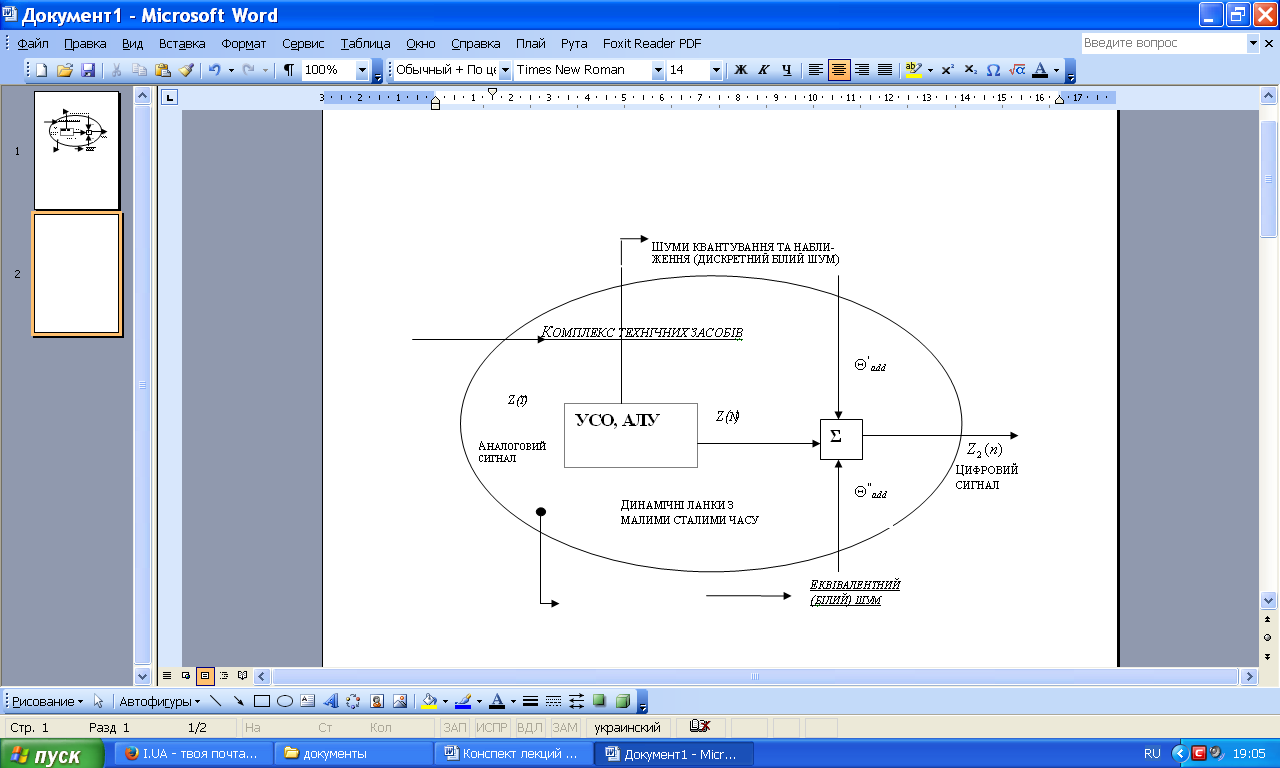Select the Format Painter brush icon
This screenshot has width=1280, height=768.
185,70
